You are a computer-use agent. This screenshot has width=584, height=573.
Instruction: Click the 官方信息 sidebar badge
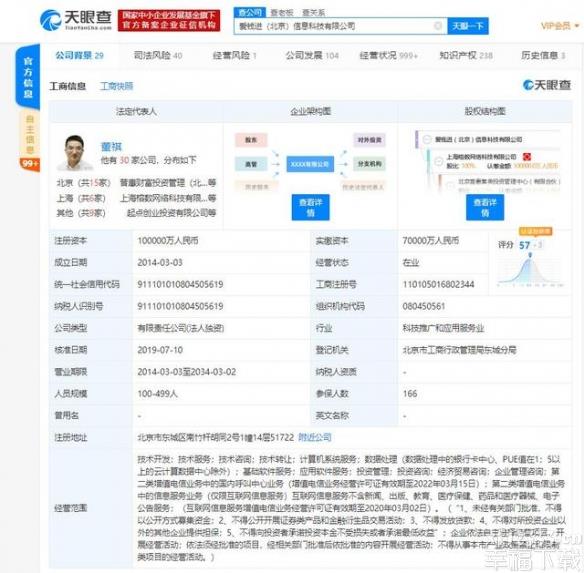point(28,77)
